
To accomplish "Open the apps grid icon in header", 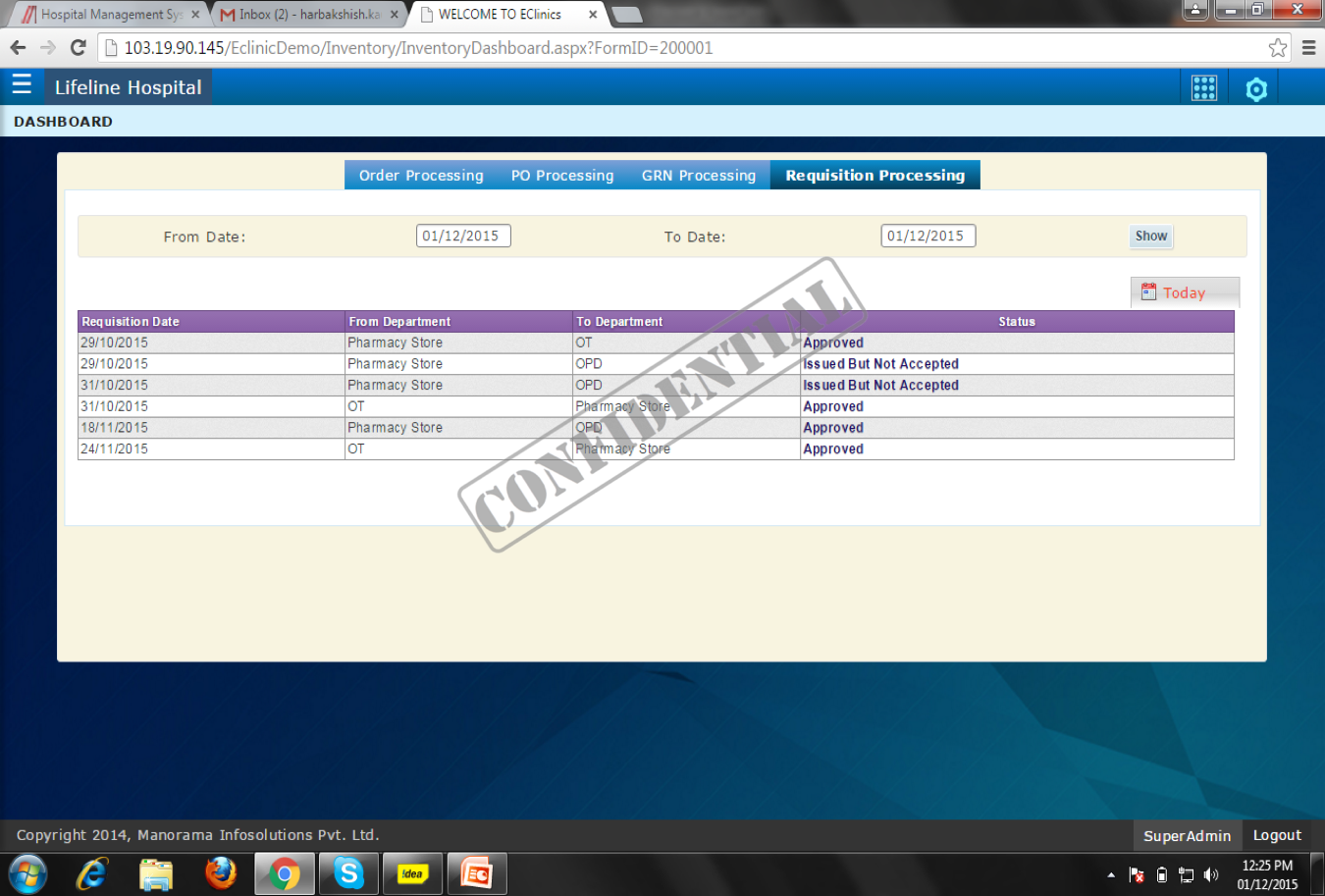I will tap(1204, 88).
